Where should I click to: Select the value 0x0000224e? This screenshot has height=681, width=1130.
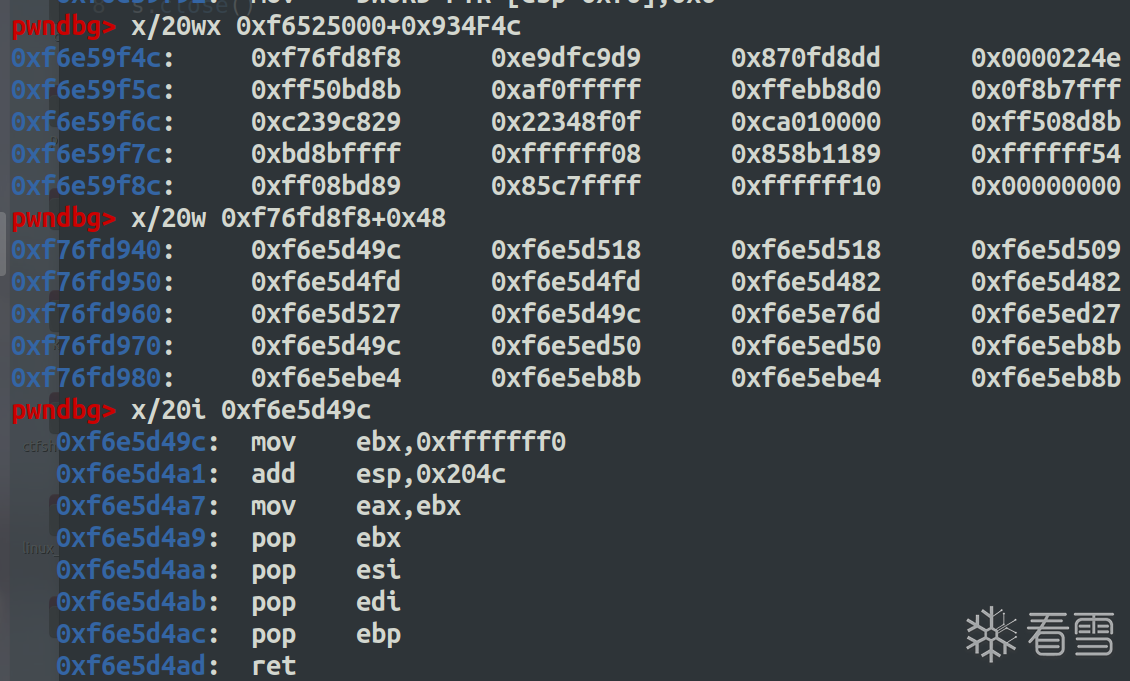click(x=1045, y=58)
